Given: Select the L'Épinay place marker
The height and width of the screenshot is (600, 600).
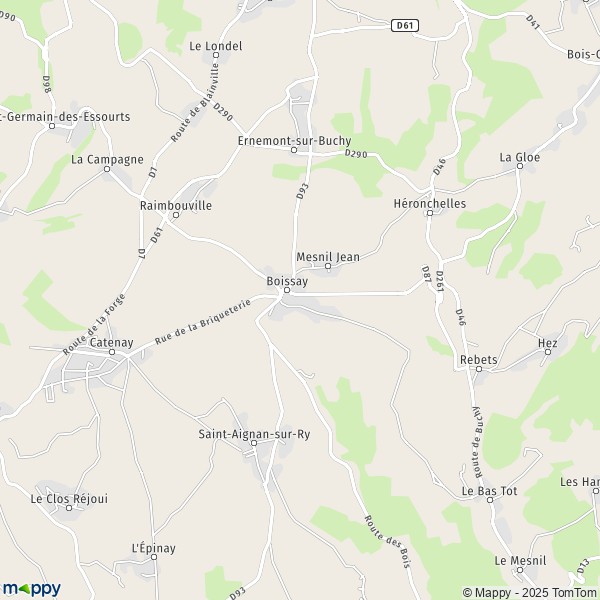Looking at the screenshot, I should click(x=154, y=557).
